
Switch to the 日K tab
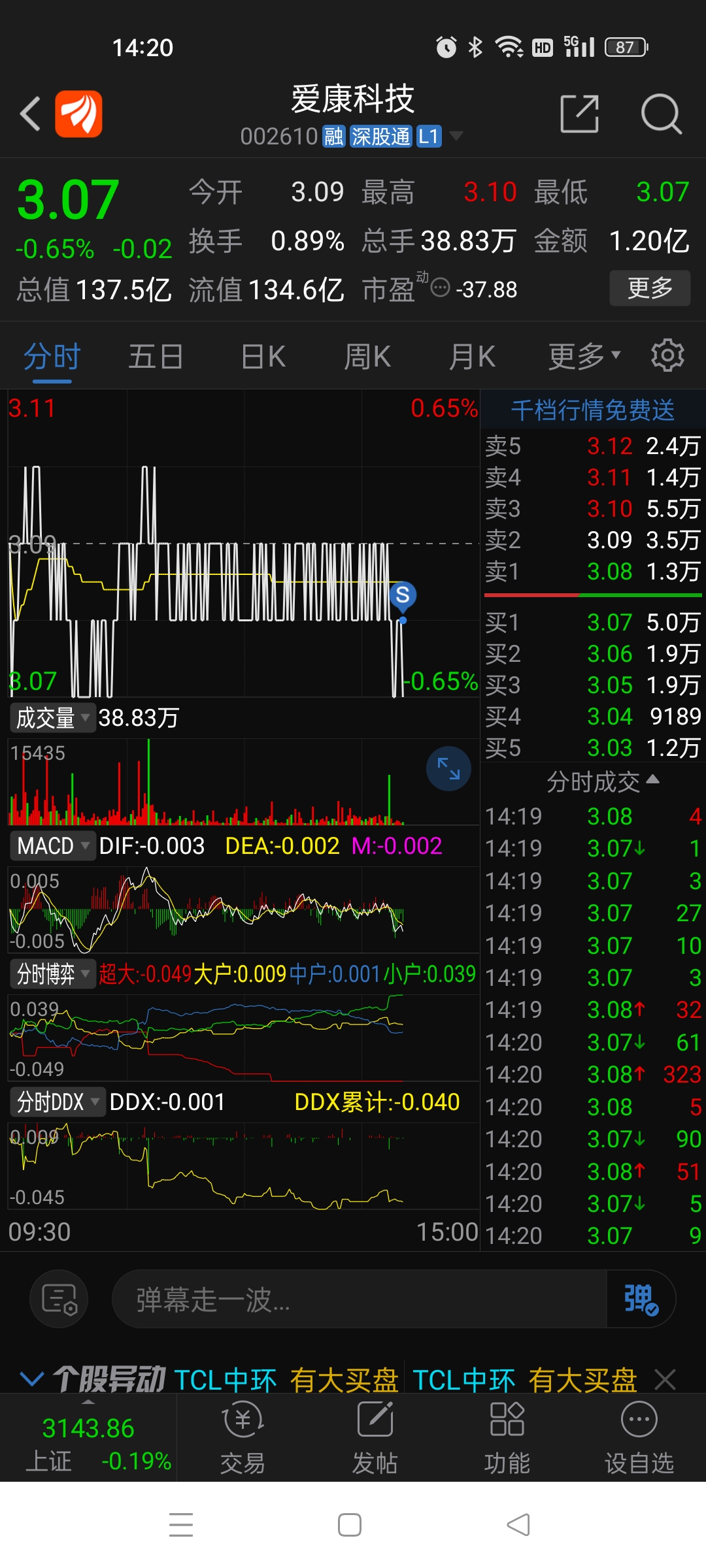pos(263,357)
